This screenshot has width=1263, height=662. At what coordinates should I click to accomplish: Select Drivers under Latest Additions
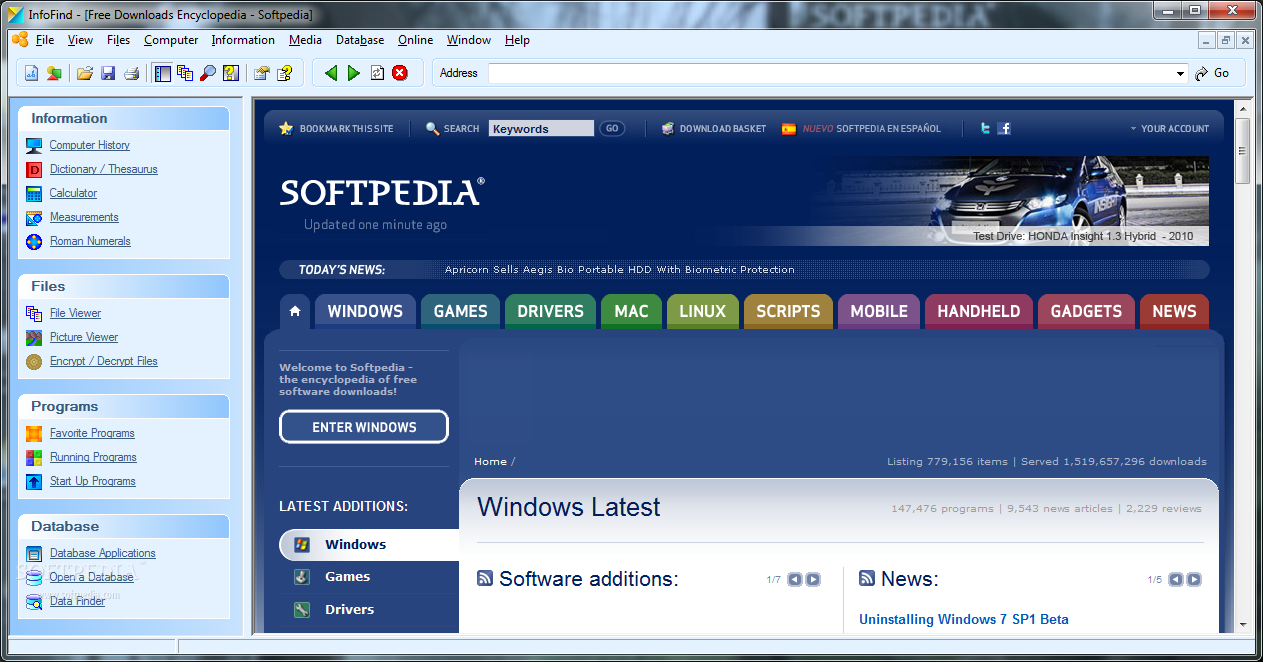tap(349, 609)
